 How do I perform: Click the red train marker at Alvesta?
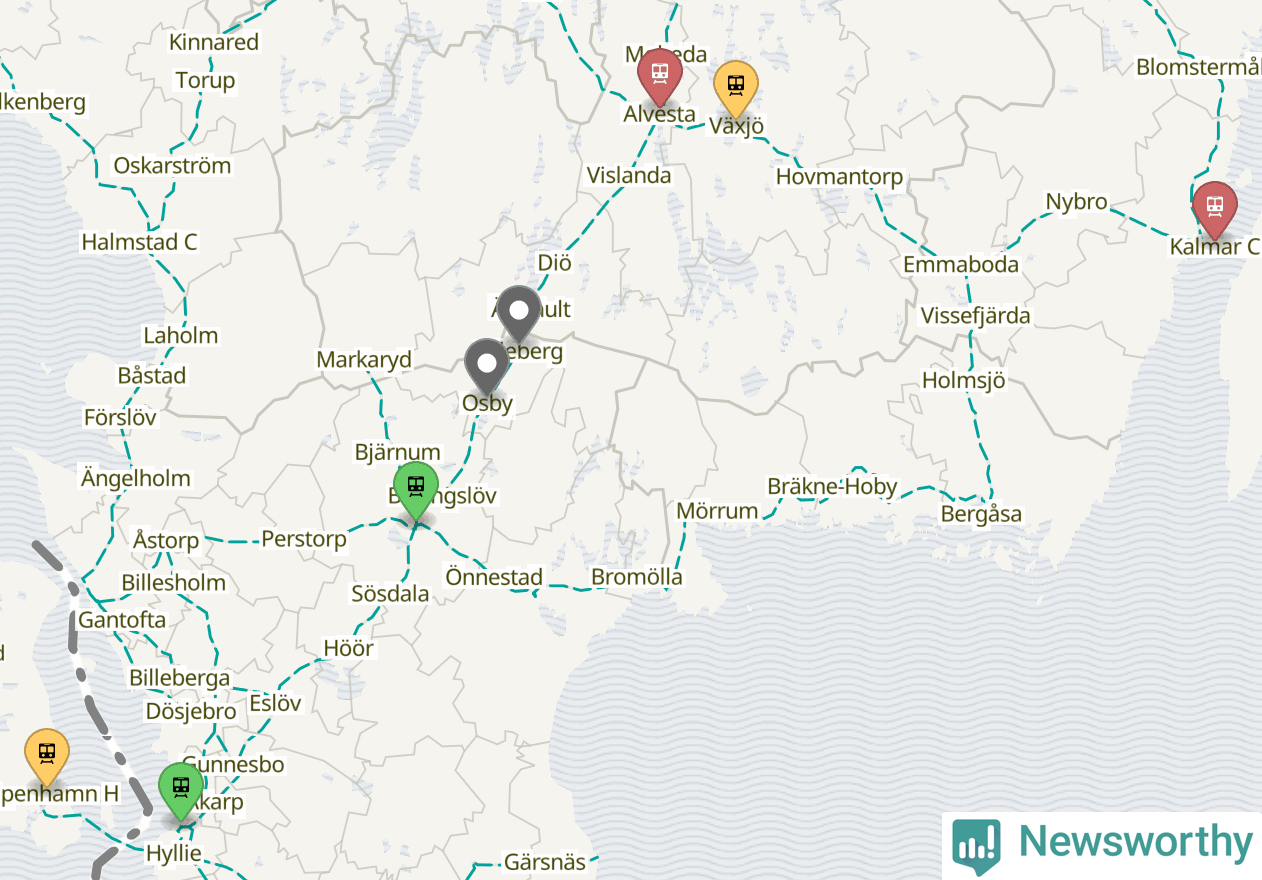[660, 75]
